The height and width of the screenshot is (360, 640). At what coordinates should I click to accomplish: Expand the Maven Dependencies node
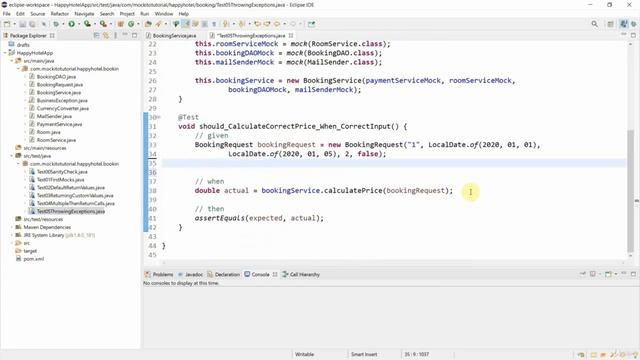[x=12, y=227]
